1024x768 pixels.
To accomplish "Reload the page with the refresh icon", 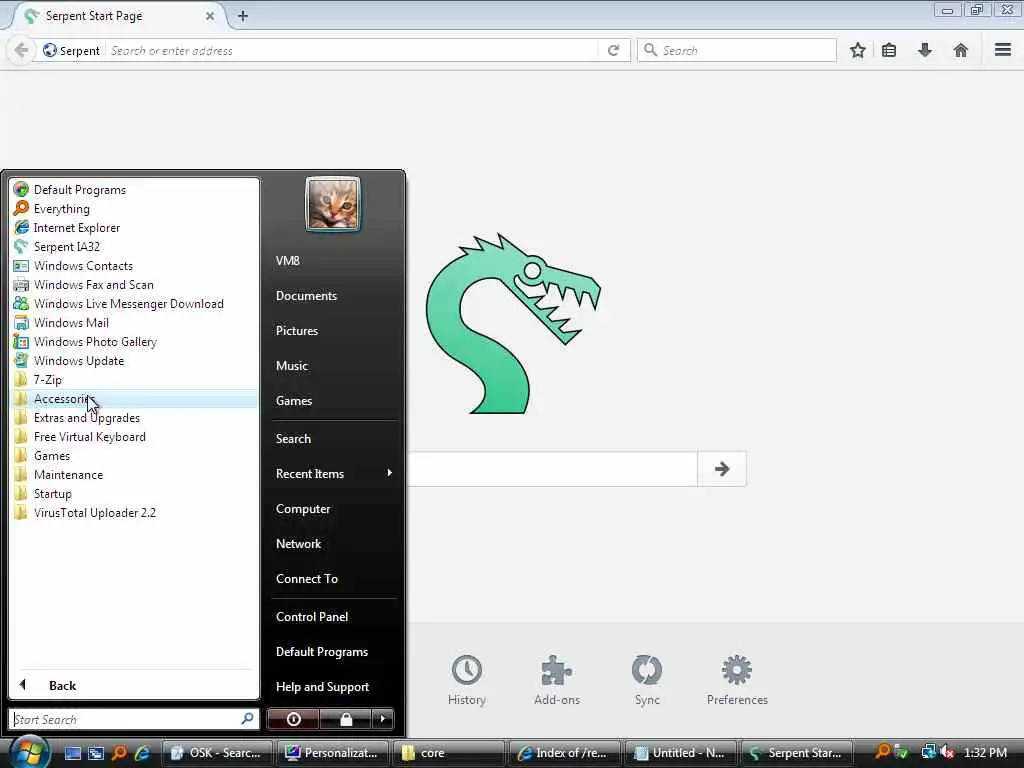I will [x=613, y=50].
